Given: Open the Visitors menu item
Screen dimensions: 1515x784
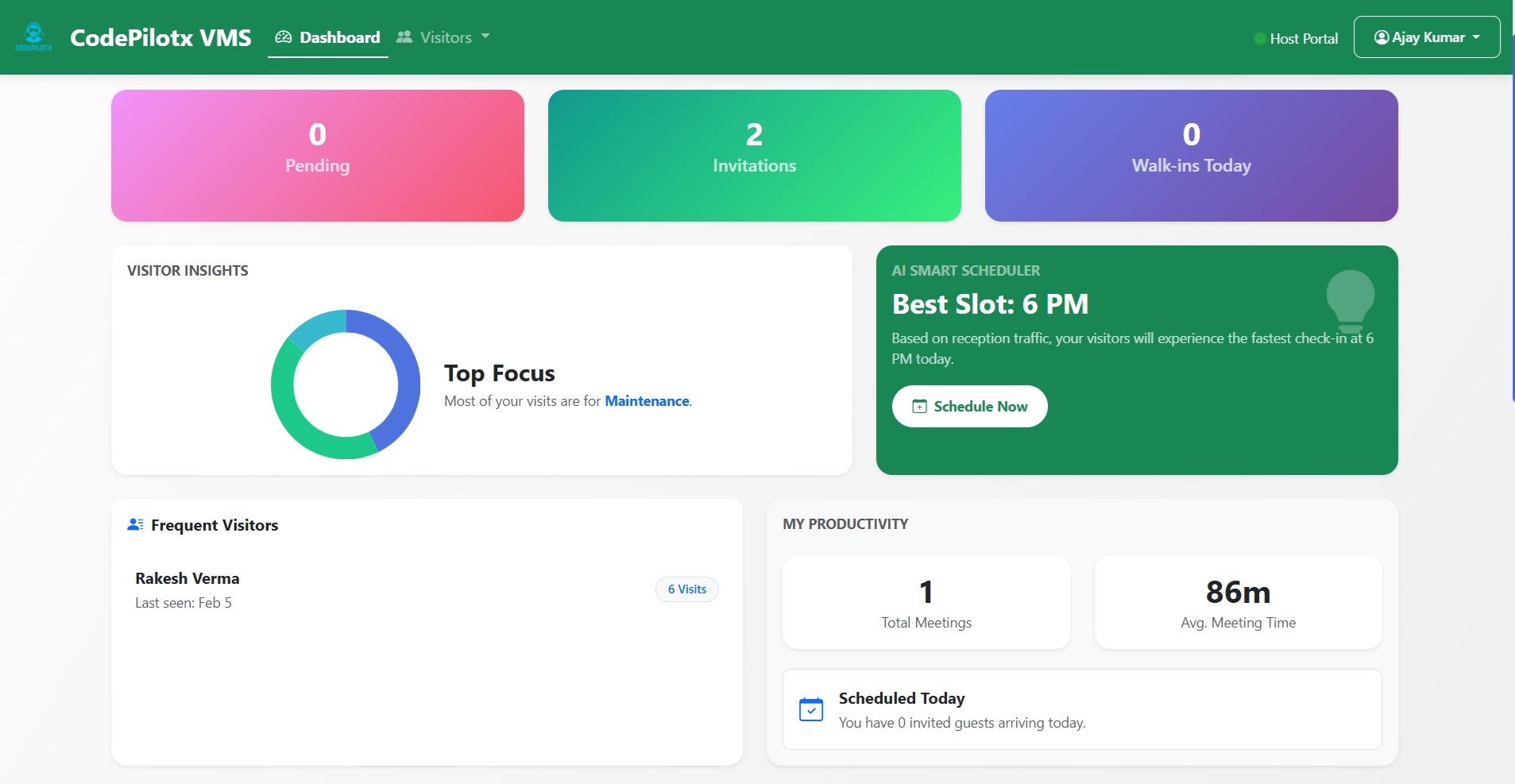Looking at the screenshot, I should (445, 37).
